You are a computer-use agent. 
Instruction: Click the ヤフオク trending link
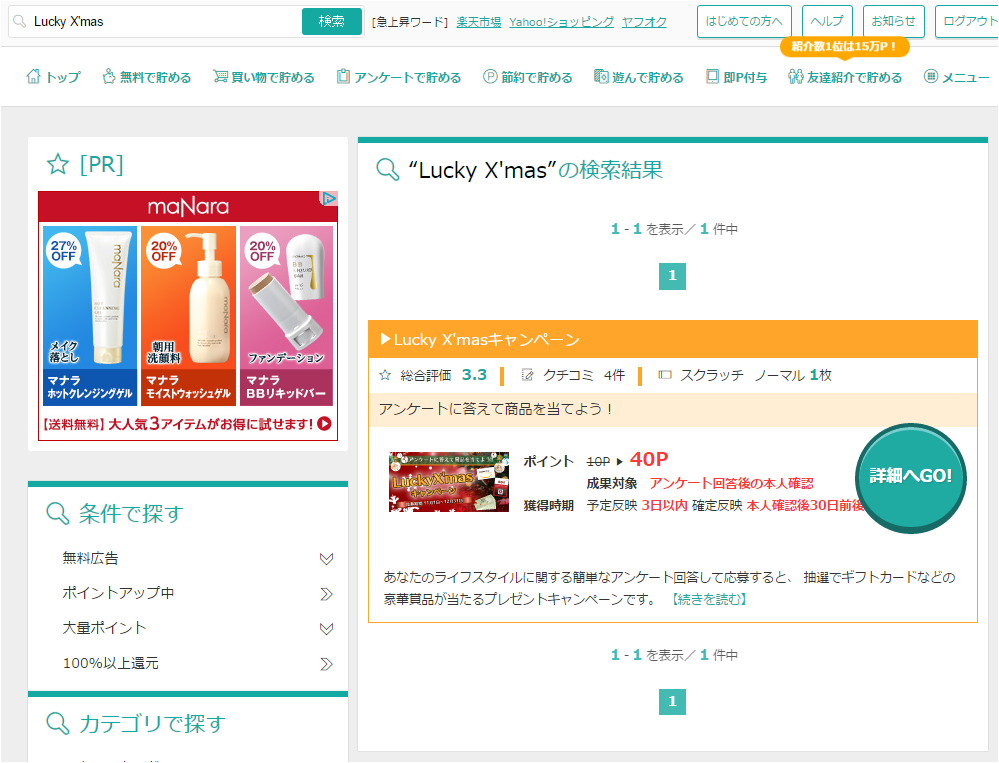[644, 22]
